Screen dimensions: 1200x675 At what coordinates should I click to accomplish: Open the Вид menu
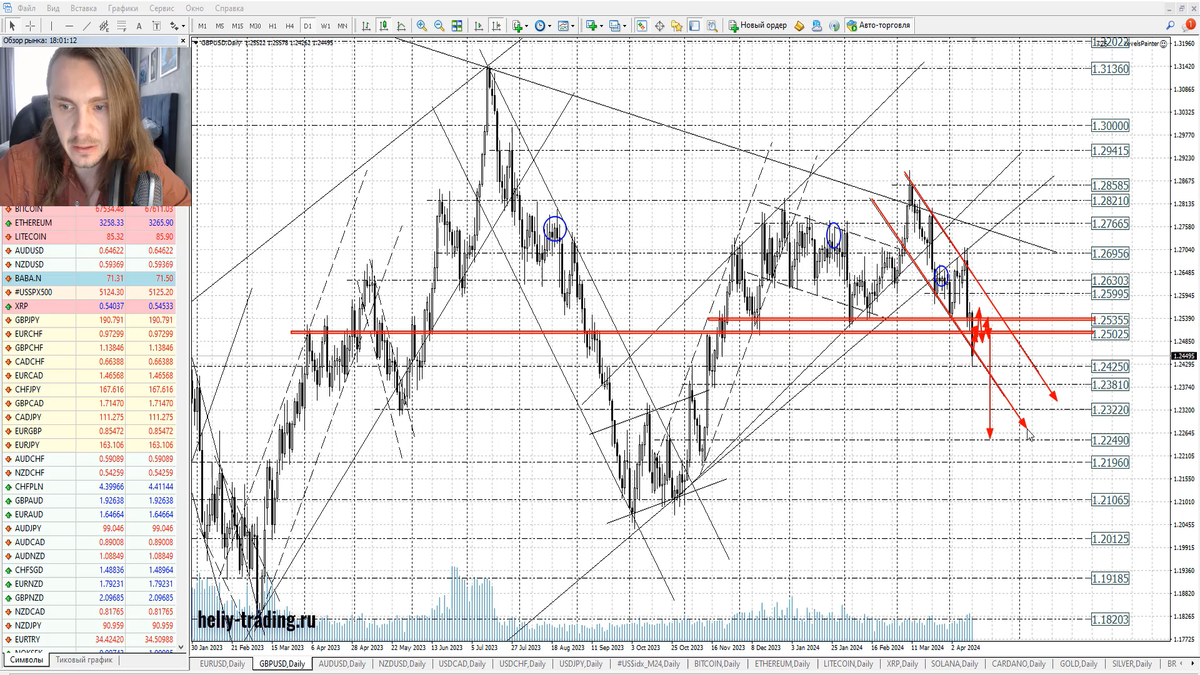[x=53, y=8]
